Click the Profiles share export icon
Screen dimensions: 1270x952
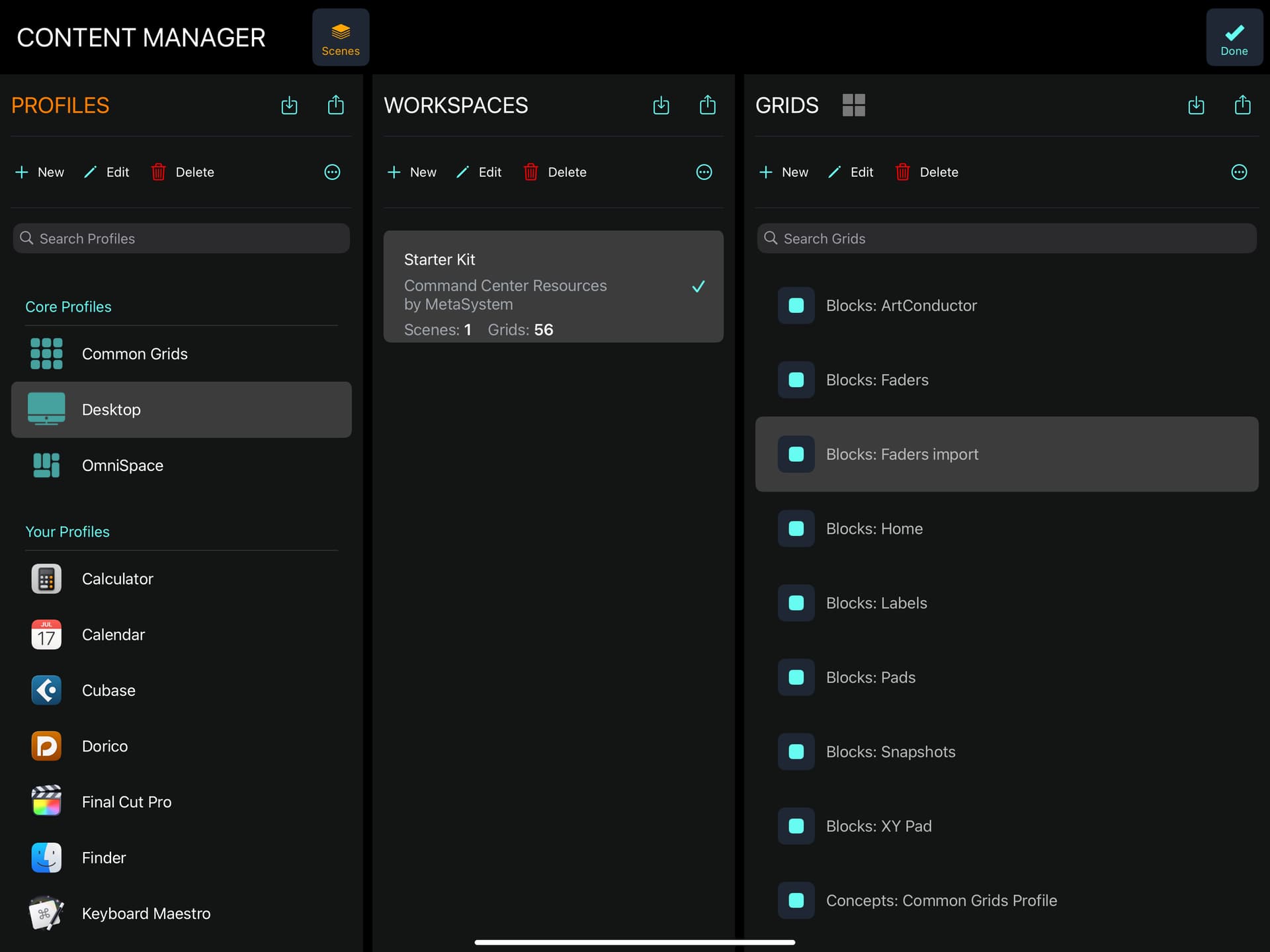point(336,105)
